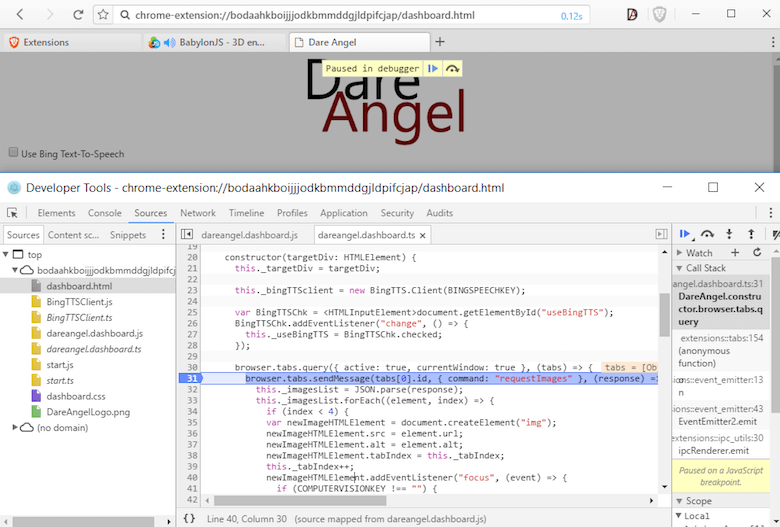Switch to the Network panel tab
The width and height of the screenshot is (780, 527).
click(x=198, y=213)
